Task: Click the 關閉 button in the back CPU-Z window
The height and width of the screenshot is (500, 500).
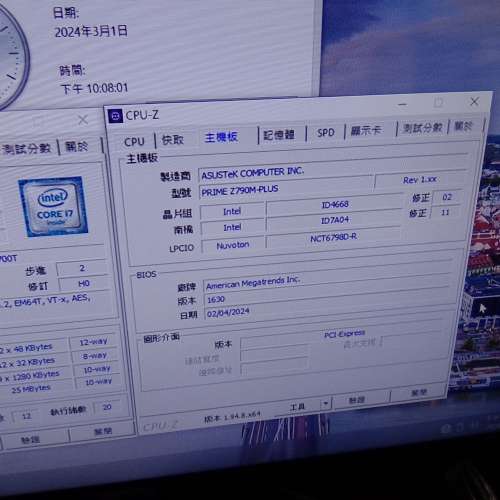Action: (x=102, y=431)
